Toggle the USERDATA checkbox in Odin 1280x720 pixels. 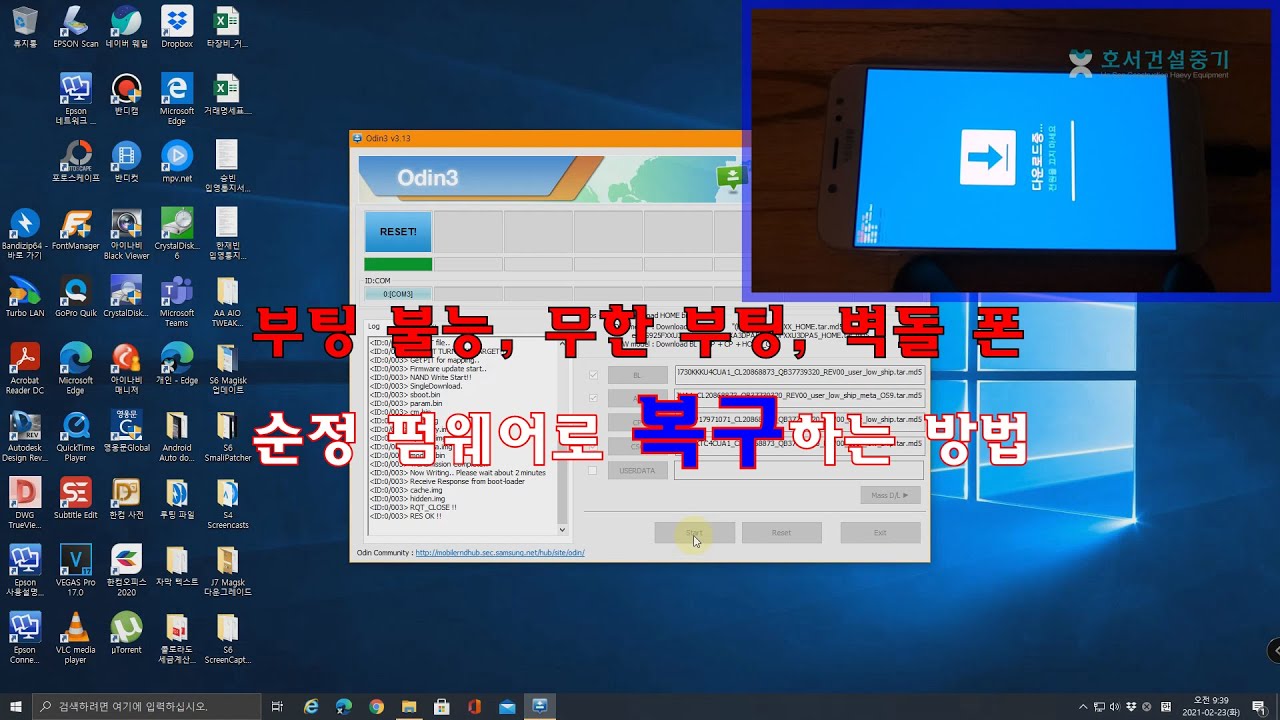594,470
